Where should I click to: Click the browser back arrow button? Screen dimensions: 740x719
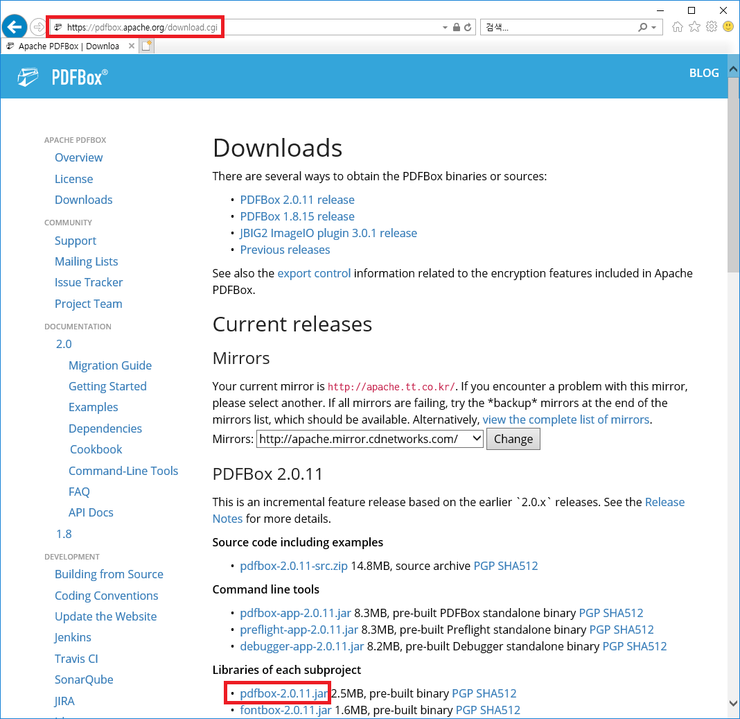pyautogui.click(x=14, y=27)
